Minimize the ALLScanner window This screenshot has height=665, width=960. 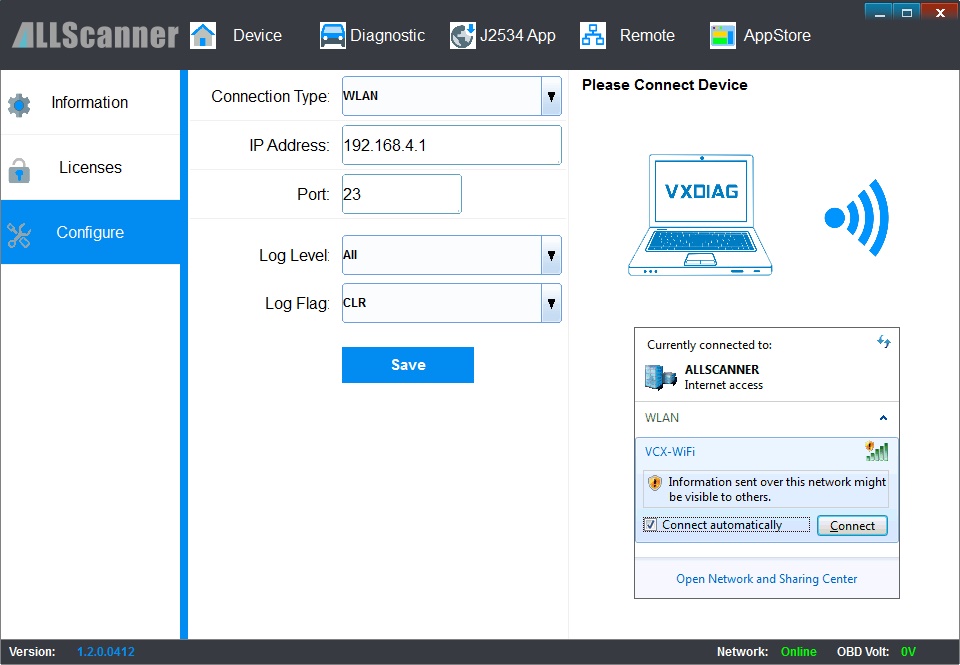click(879, 12)
